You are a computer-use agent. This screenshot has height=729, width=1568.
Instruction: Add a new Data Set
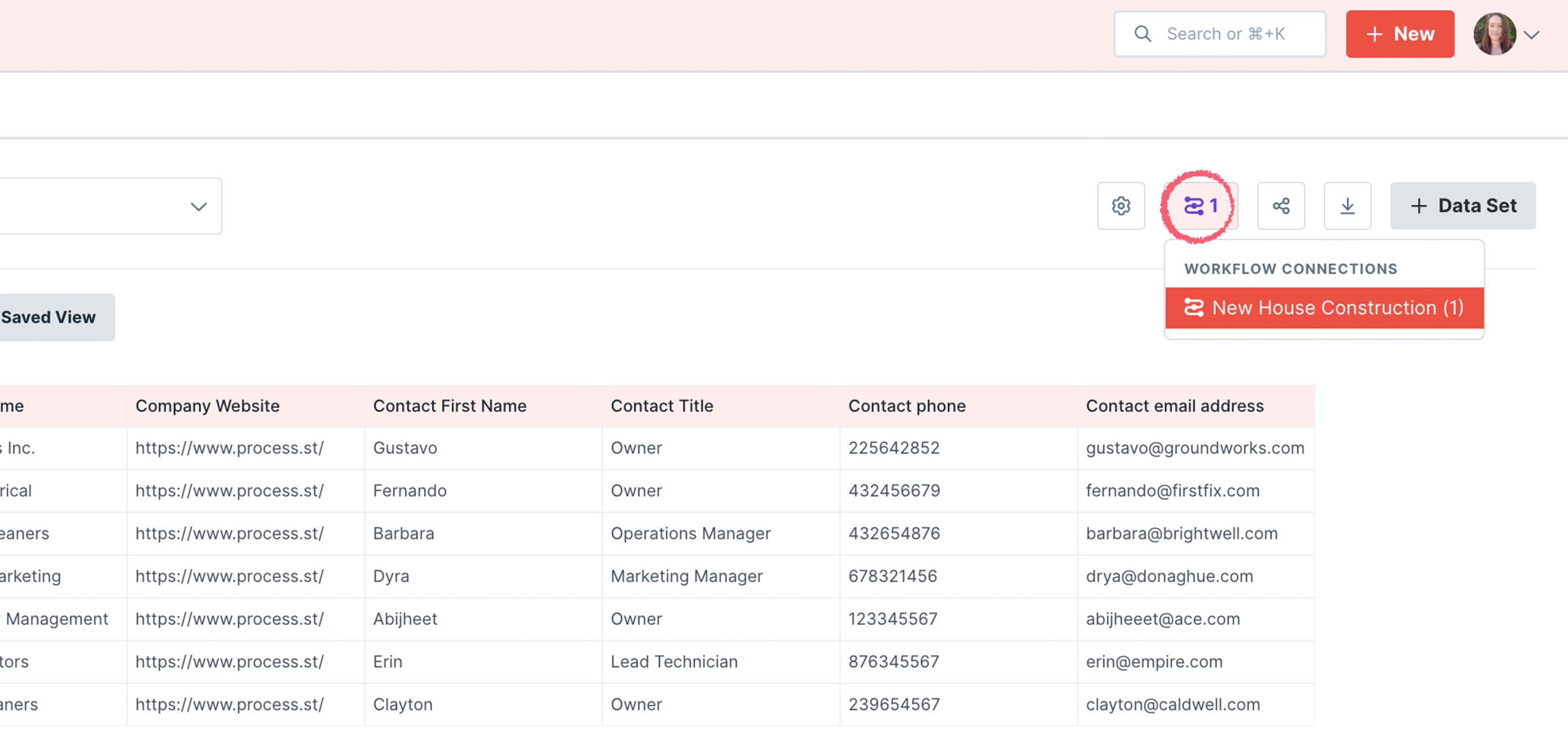point(1463,206)
